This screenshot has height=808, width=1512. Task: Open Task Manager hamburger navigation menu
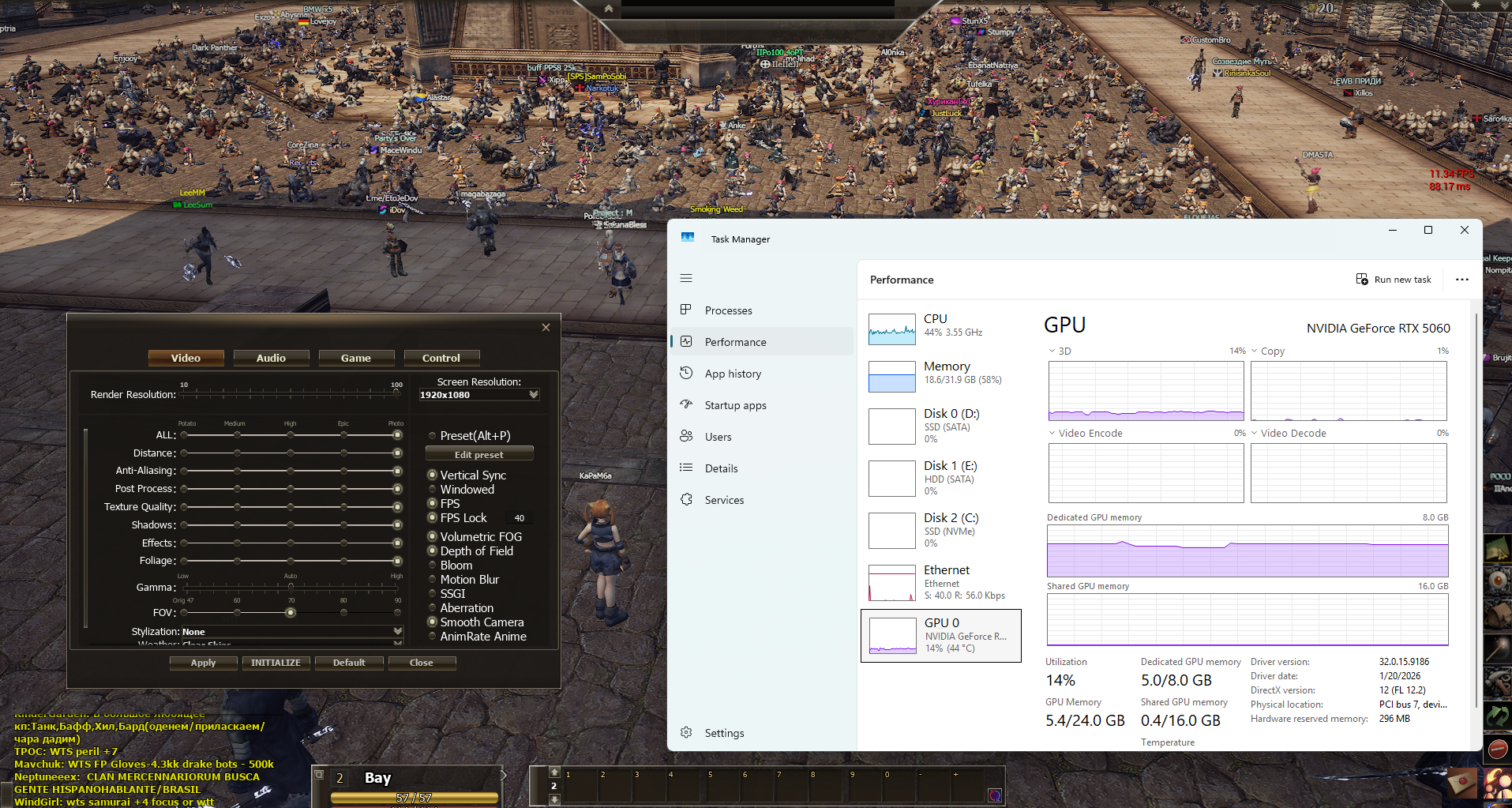tap(686, 278)
